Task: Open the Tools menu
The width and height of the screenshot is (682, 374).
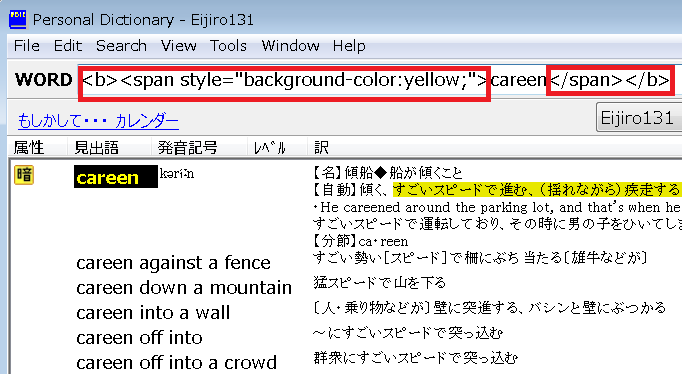Action: pos(228,46)
